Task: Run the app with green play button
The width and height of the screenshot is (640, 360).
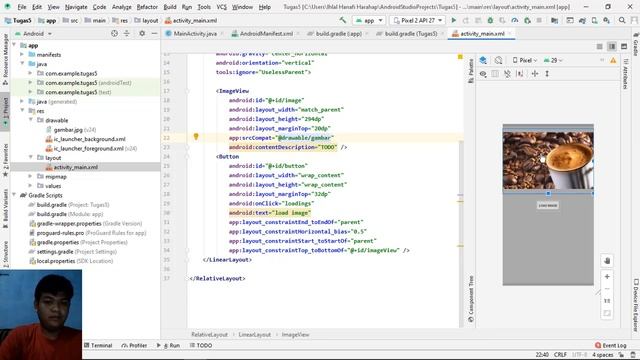Action: pyautogui.click(x=453, y=20)
